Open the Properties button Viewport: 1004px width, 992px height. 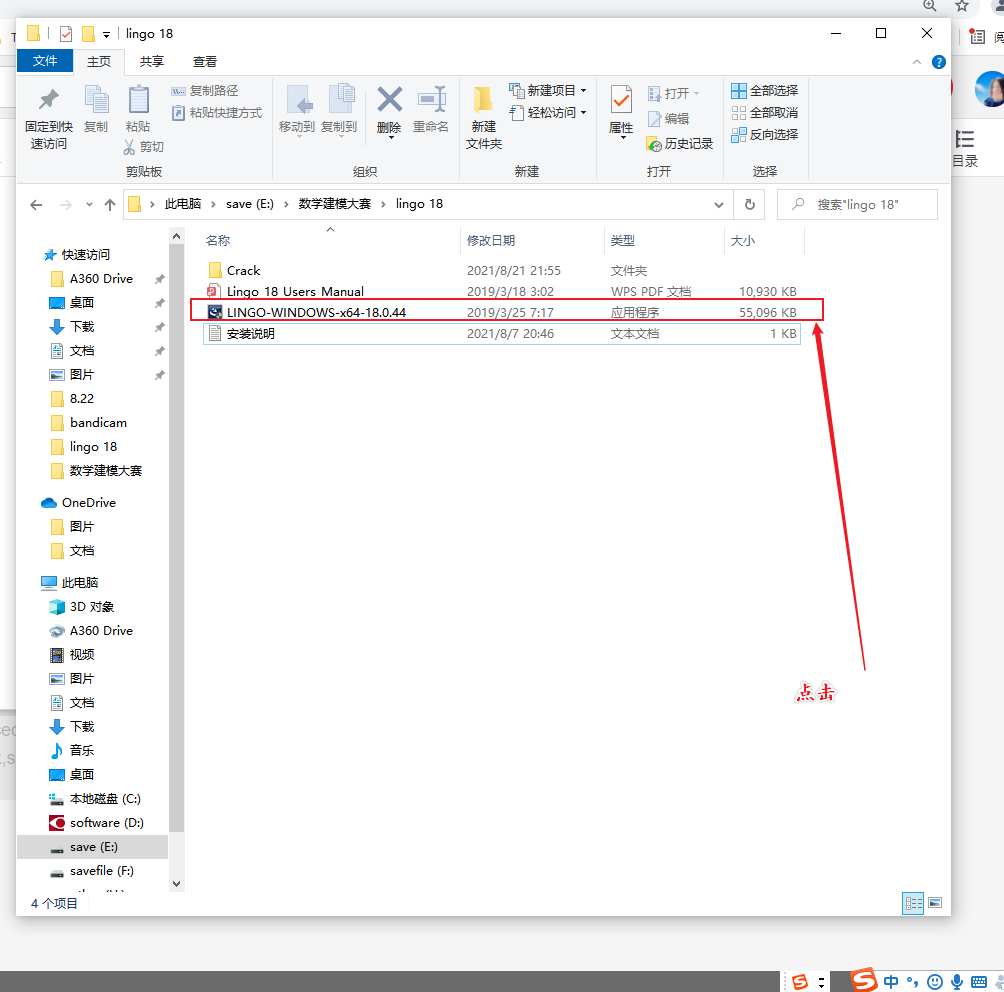621,111
